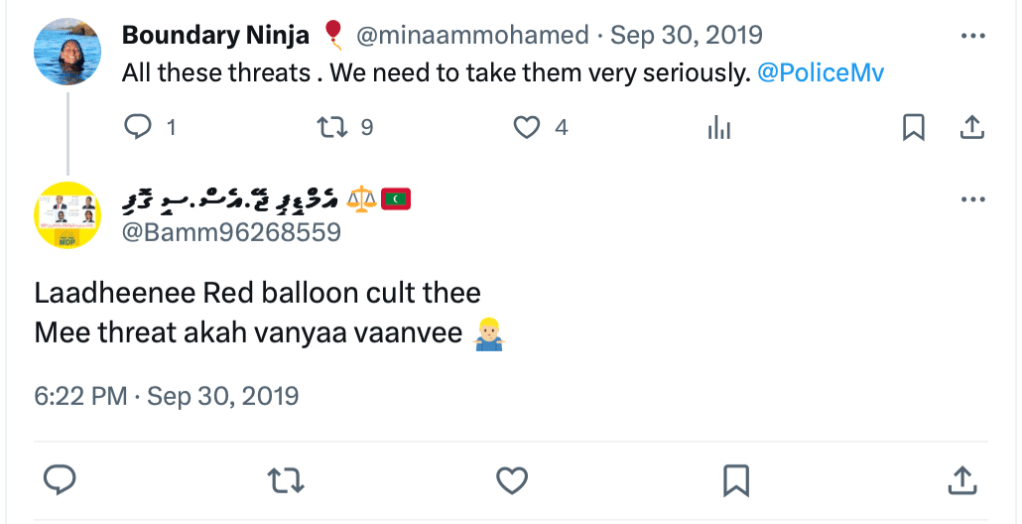The height and width of the screenshot is (524, 1022).
Task: Like Boundary Ninja's tweet
Action: pyautogui.click(x=526, y=127)
